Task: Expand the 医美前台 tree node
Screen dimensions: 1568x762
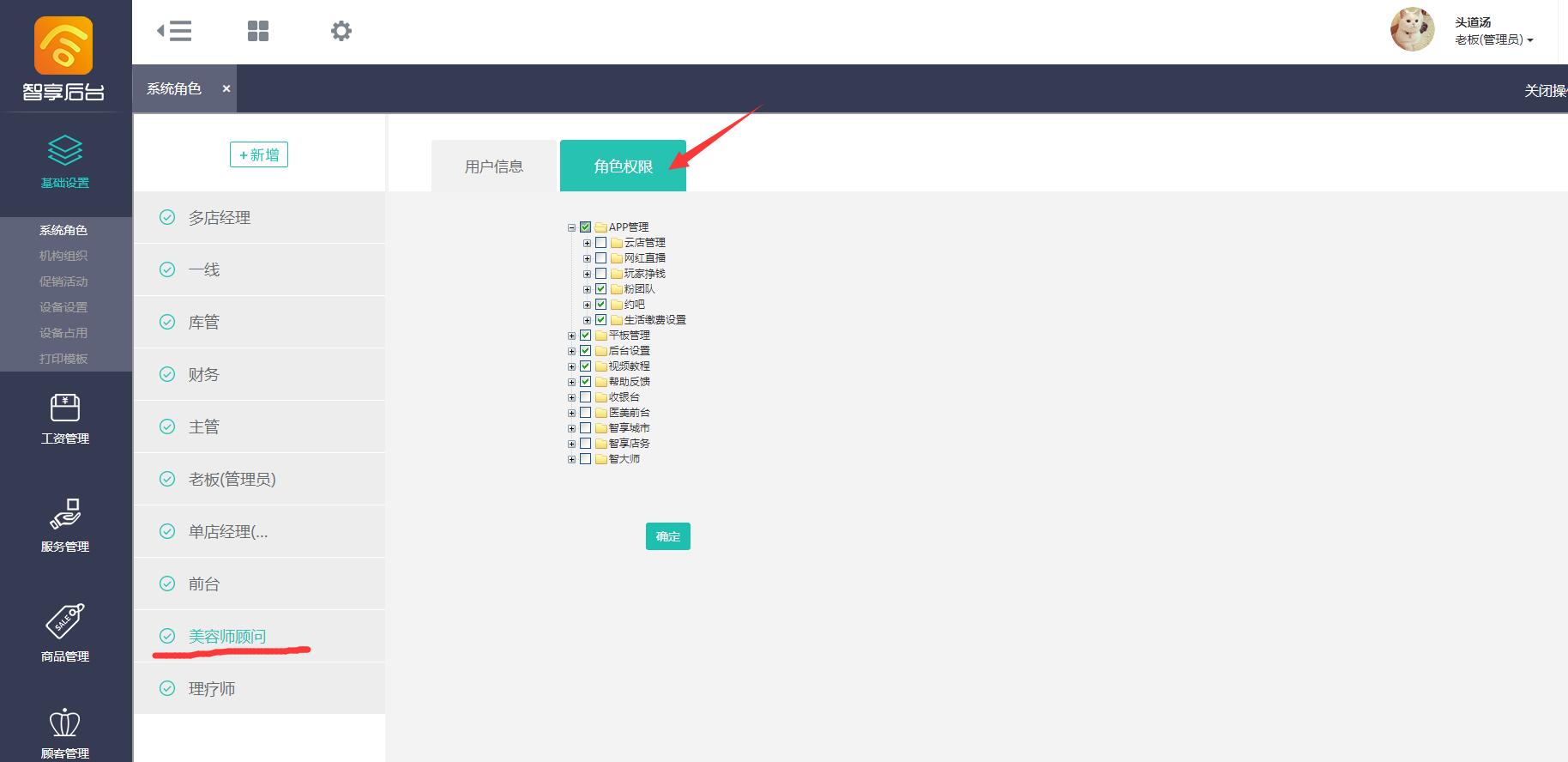Action: coord(572,414)
